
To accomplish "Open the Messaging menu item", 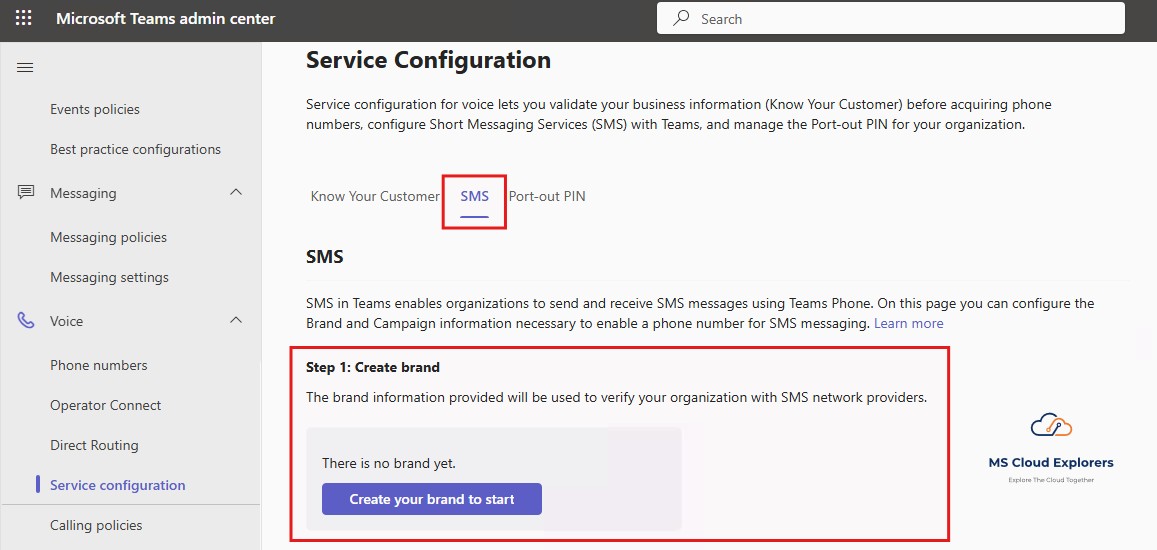I will 83,193.
